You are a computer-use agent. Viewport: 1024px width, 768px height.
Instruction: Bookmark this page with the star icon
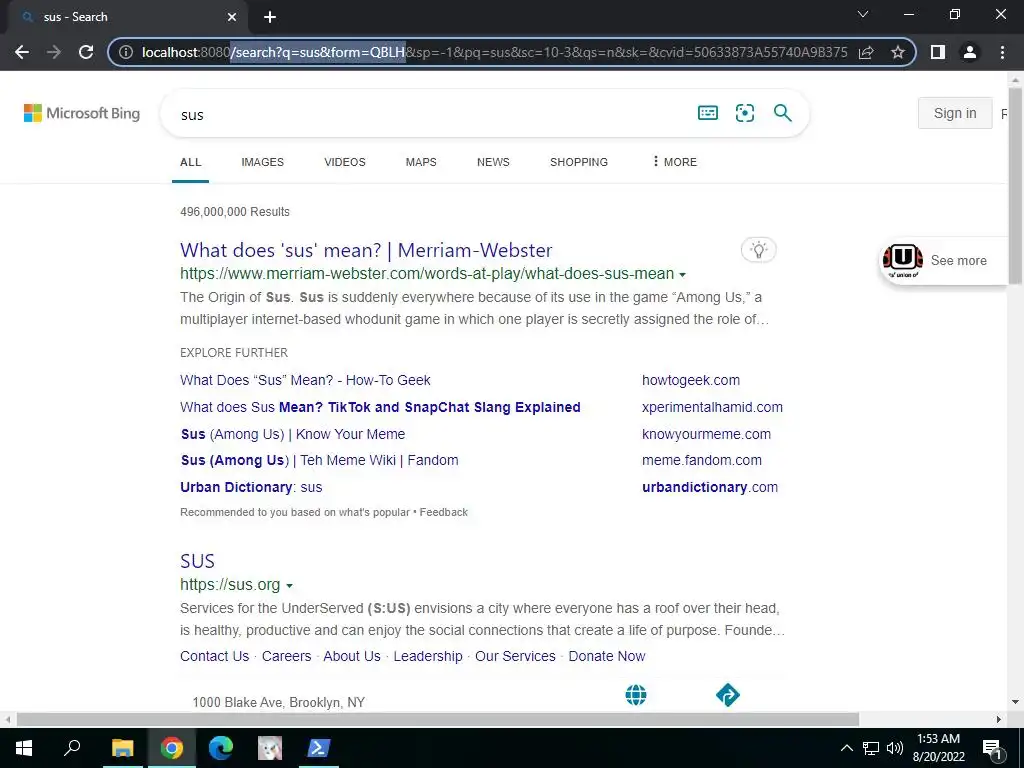click(898, 52)
